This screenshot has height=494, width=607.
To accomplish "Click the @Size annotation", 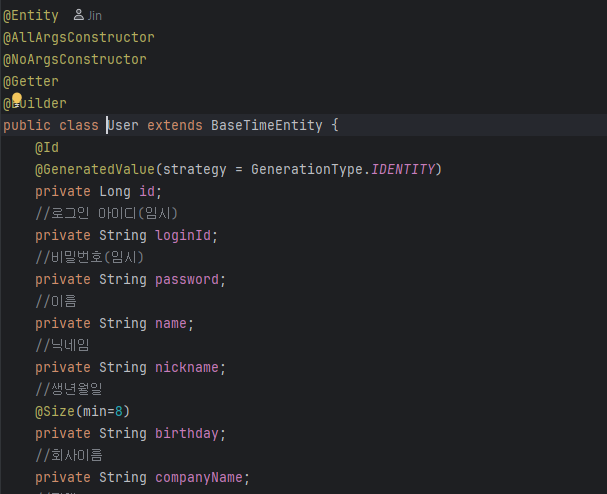I will coord(55,411).
